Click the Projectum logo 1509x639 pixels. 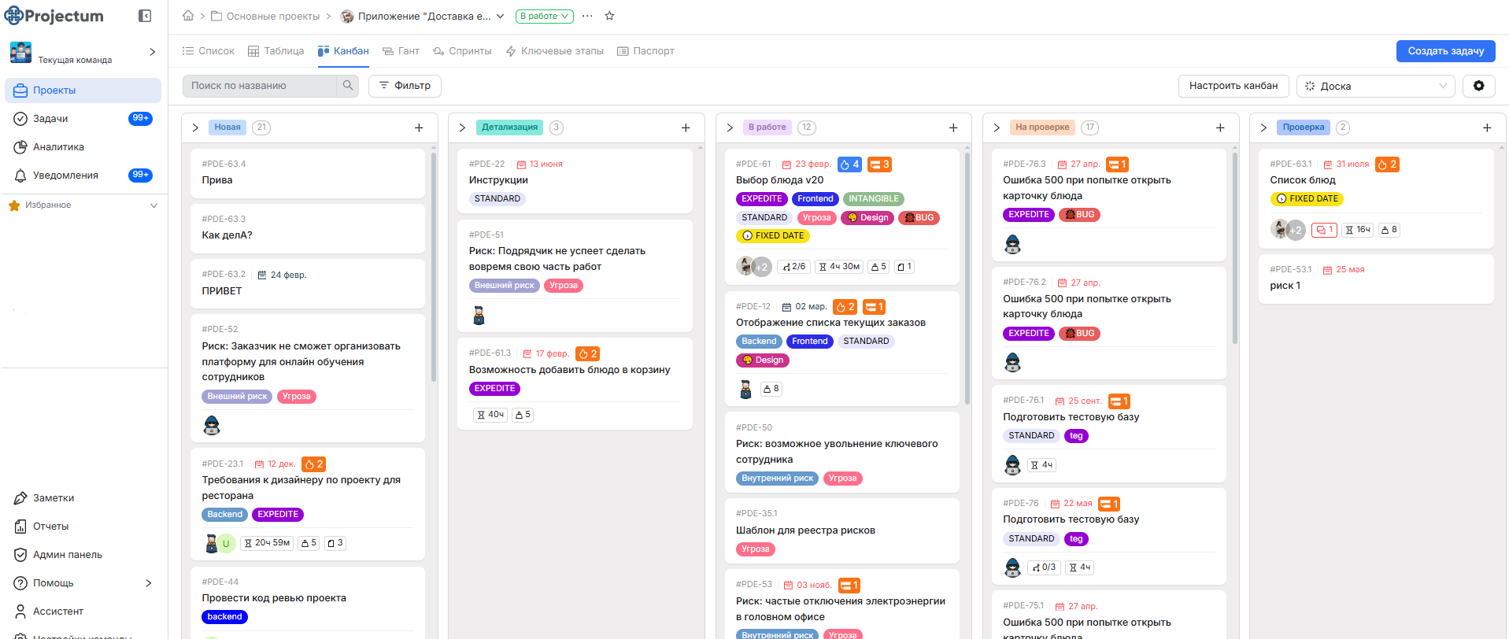pos(55,16)
